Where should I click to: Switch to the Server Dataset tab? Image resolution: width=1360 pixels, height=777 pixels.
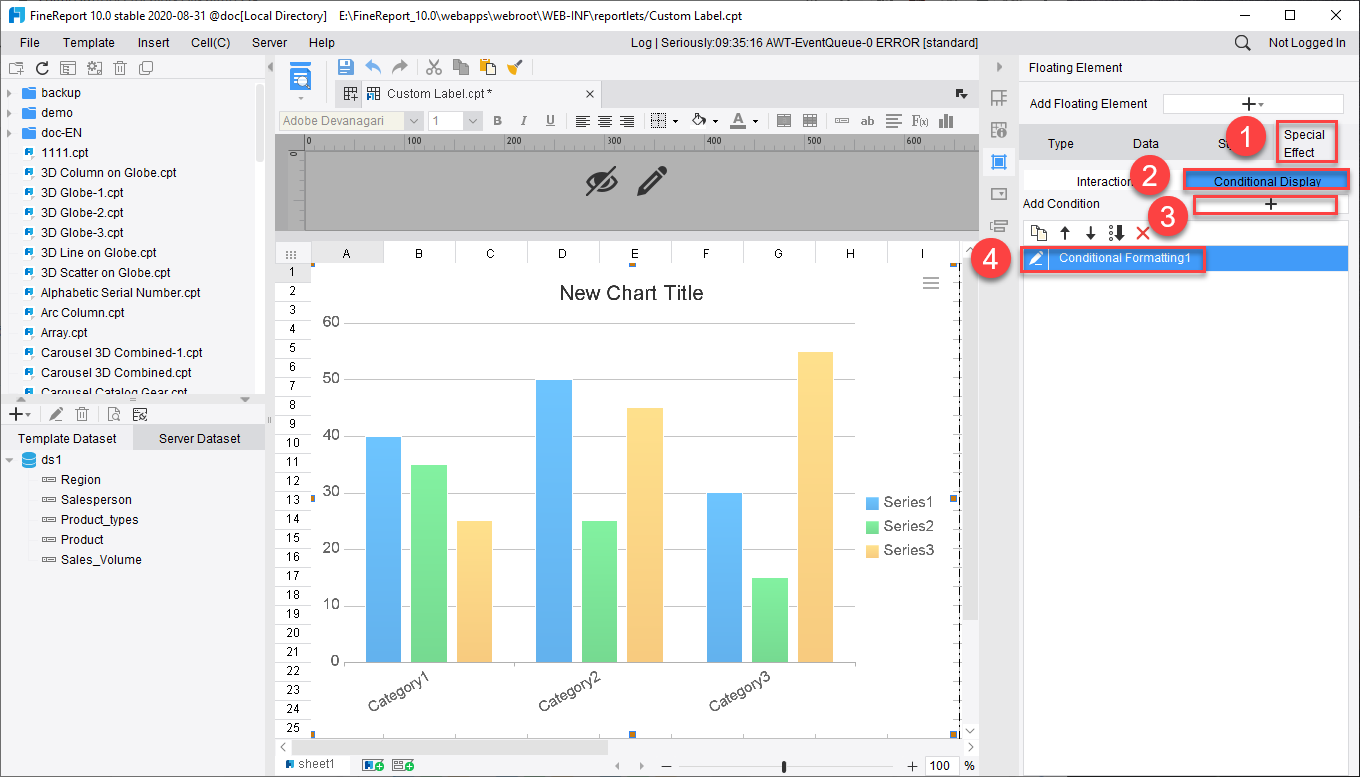[x=198, y=438]
